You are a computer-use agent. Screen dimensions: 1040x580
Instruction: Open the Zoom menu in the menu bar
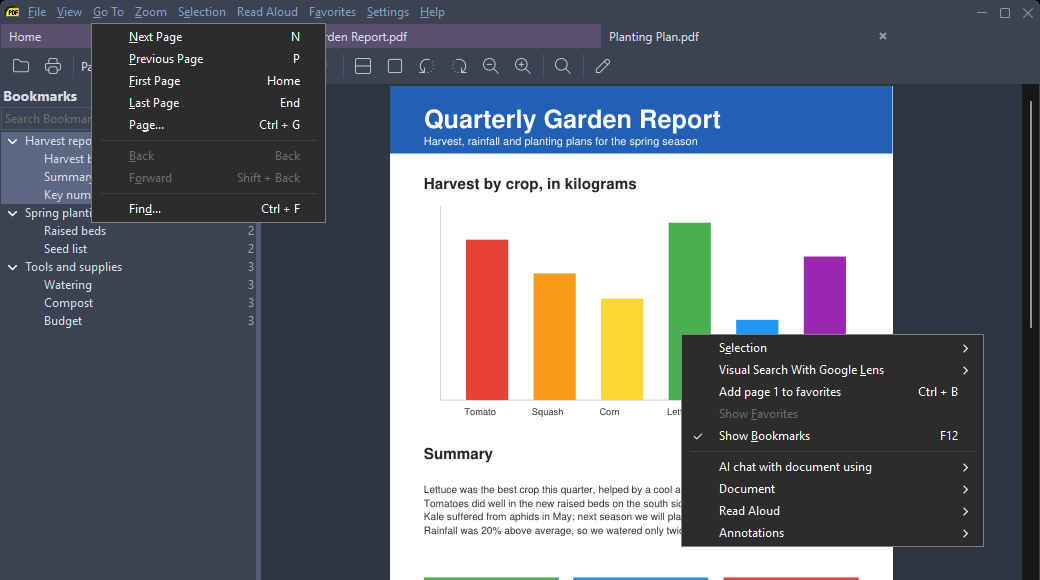[151, 12]
